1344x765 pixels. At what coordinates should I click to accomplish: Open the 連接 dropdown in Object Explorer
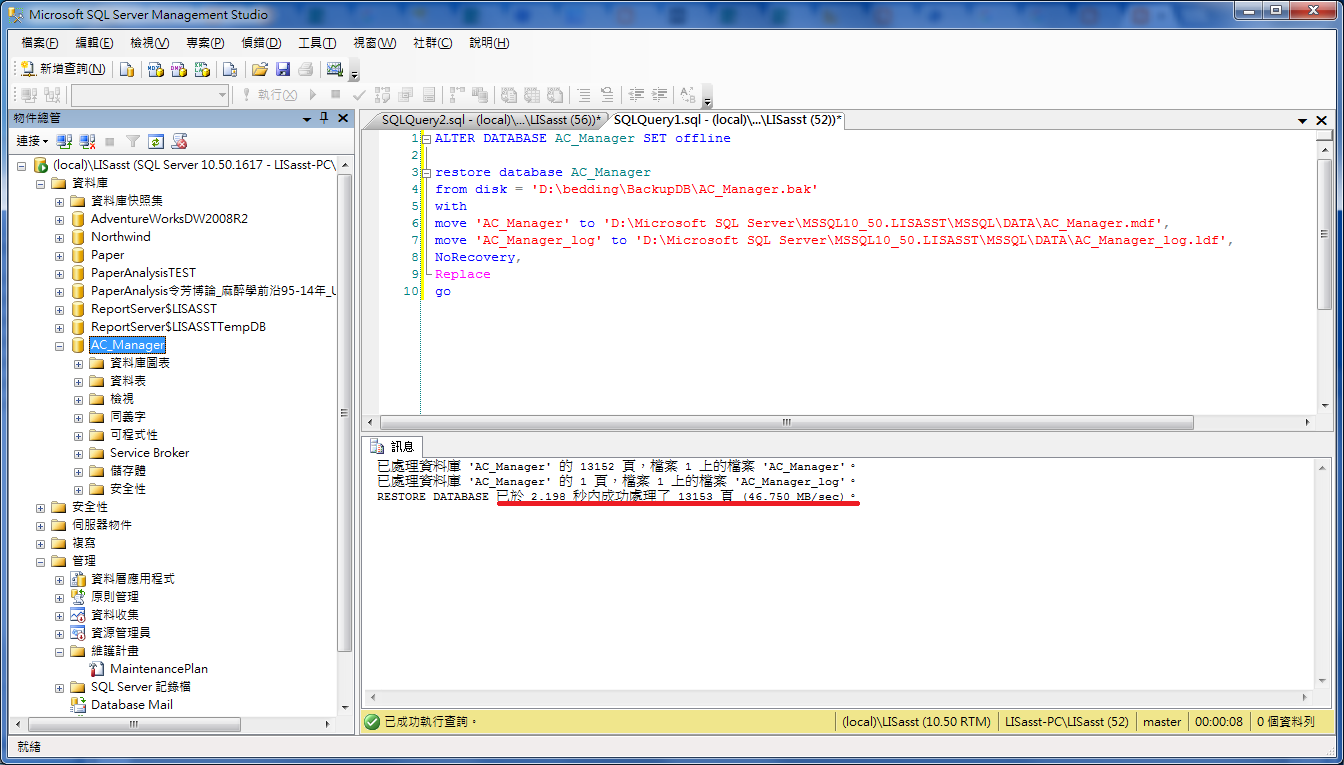coord(31,141)
